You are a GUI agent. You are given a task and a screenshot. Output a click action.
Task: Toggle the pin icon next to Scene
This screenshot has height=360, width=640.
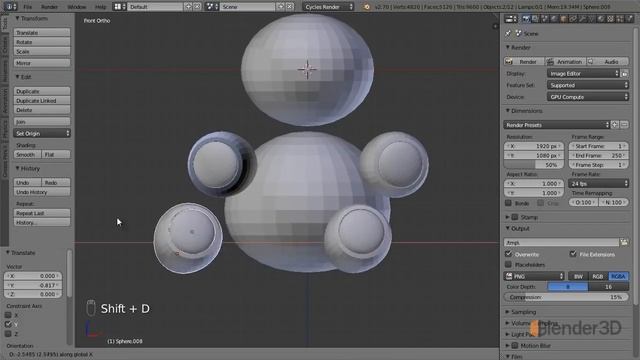[508, 33]
